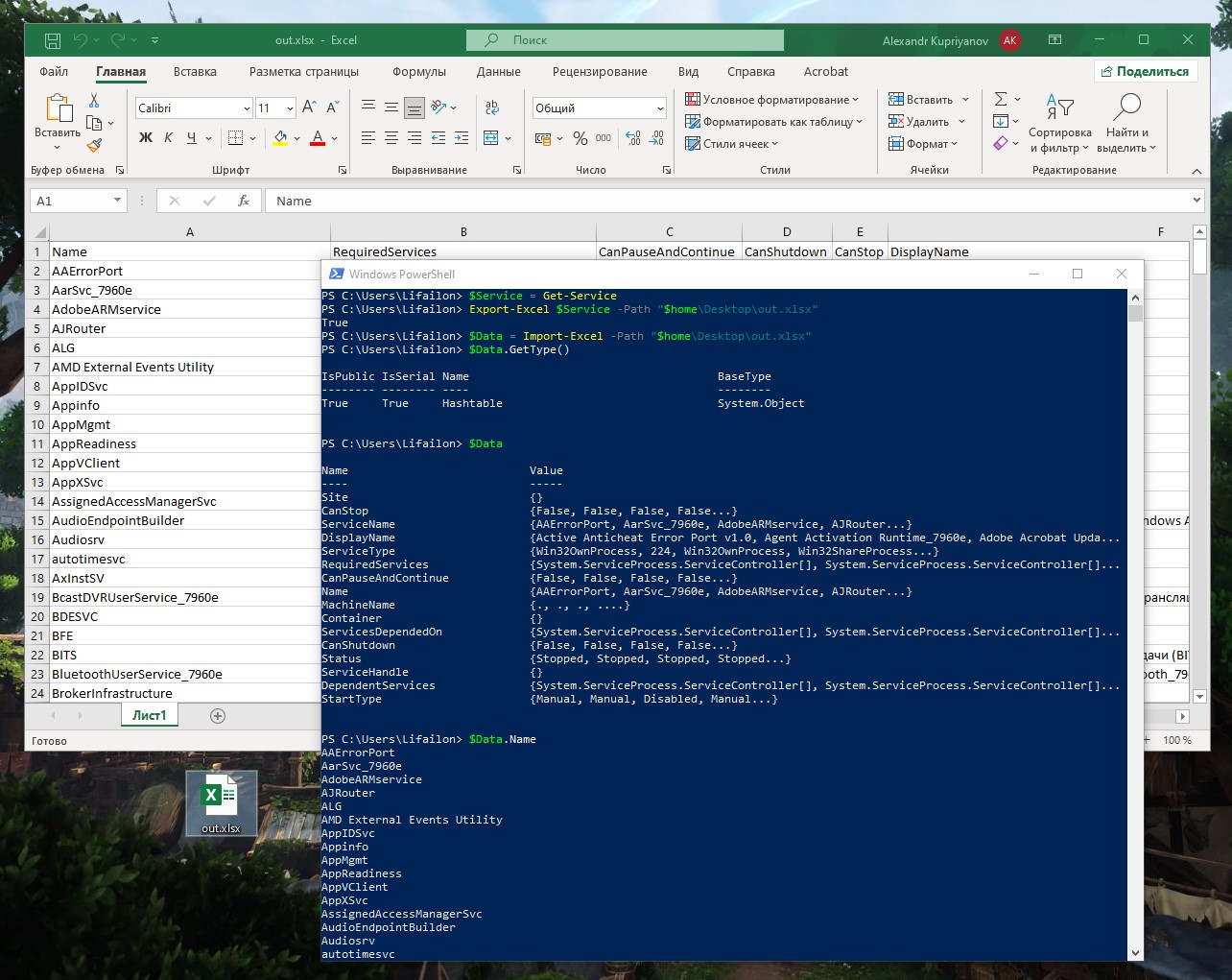Add a new sheet with plus button
This screenshot has height=980, width=1232.
218,716
